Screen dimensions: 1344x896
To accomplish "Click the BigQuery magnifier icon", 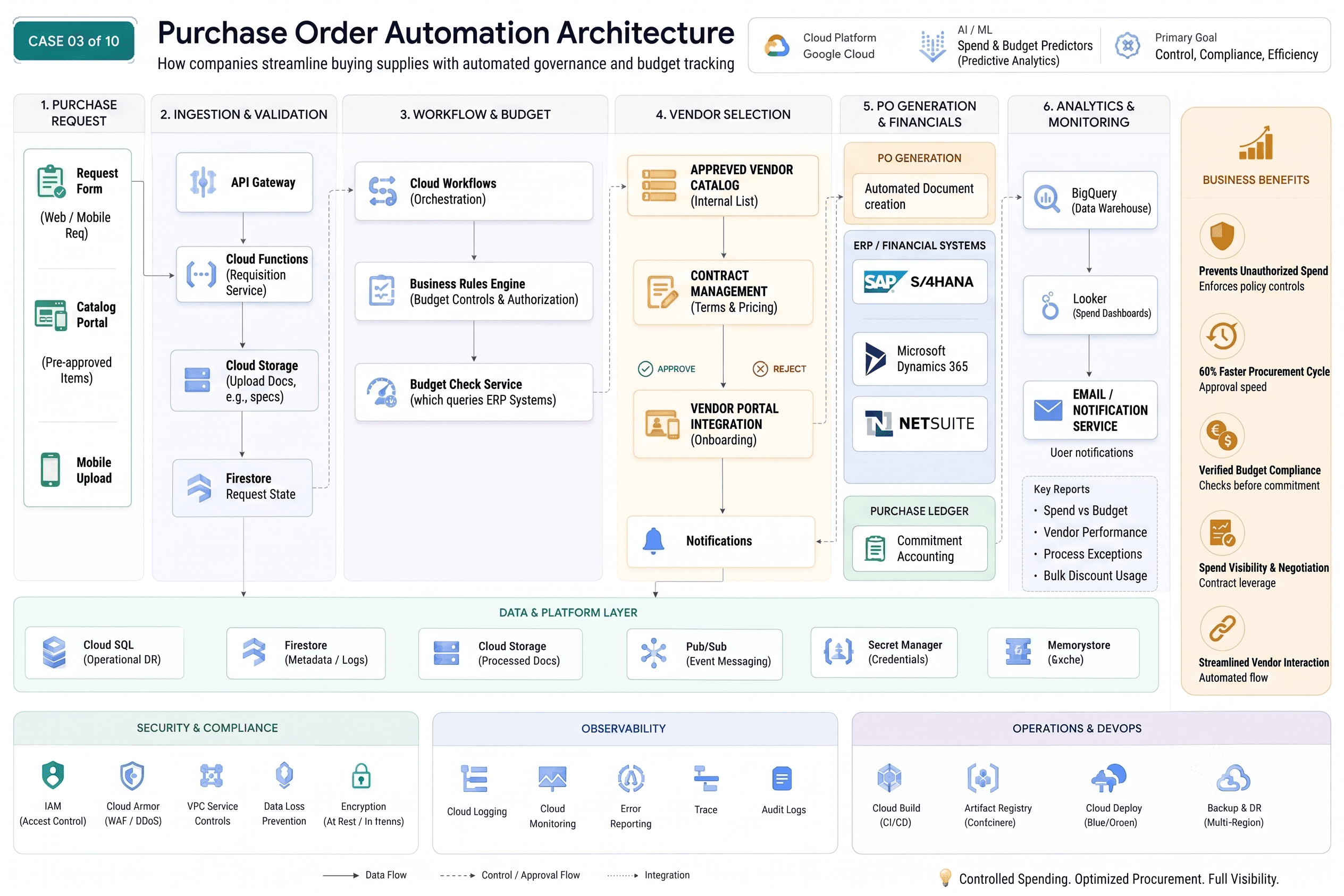I will click(1047, 199).
